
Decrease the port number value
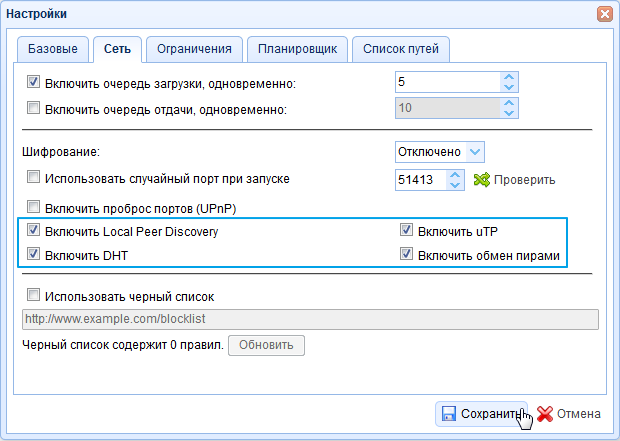pyautogui.click(x=456, y=185)
